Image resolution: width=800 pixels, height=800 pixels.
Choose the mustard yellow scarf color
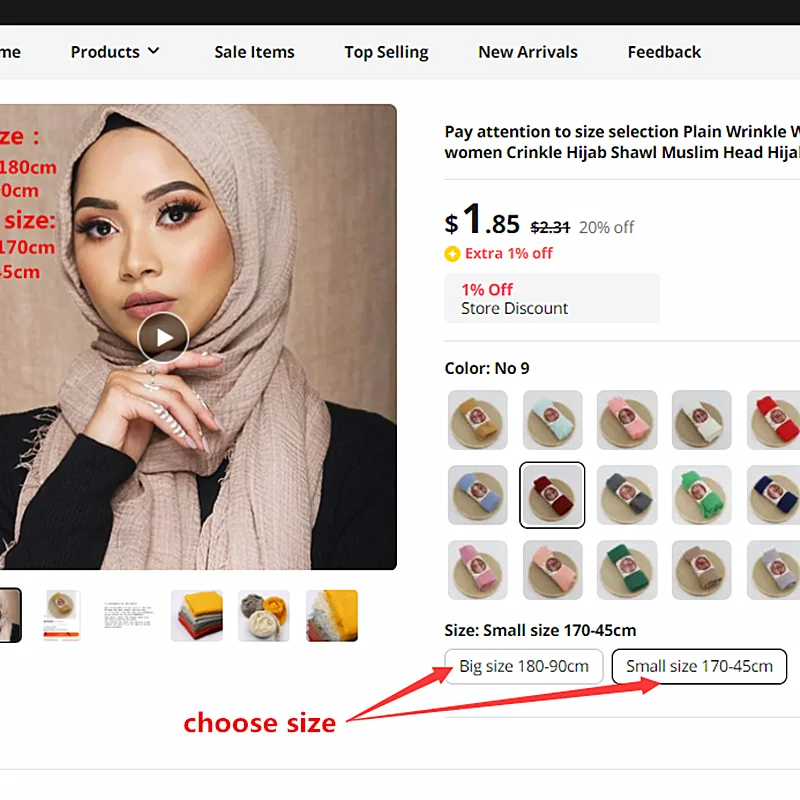click(478, 420)
